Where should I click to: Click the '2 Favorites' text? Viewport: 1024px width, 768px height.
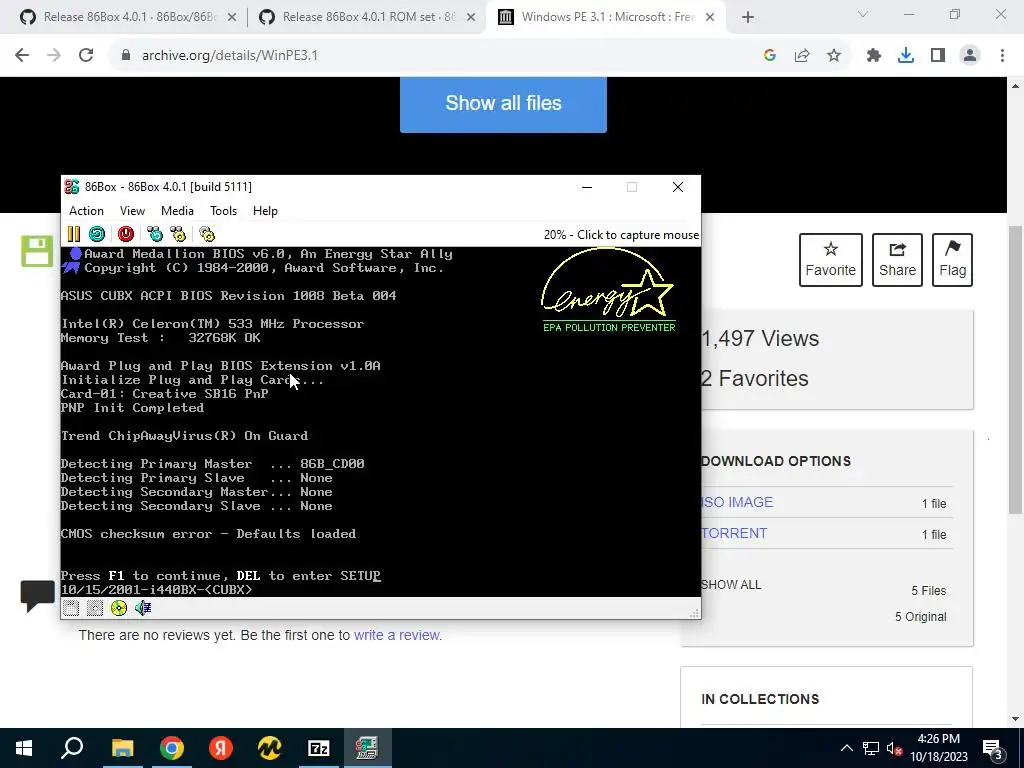pyautogui.click(x=755, y=379)
